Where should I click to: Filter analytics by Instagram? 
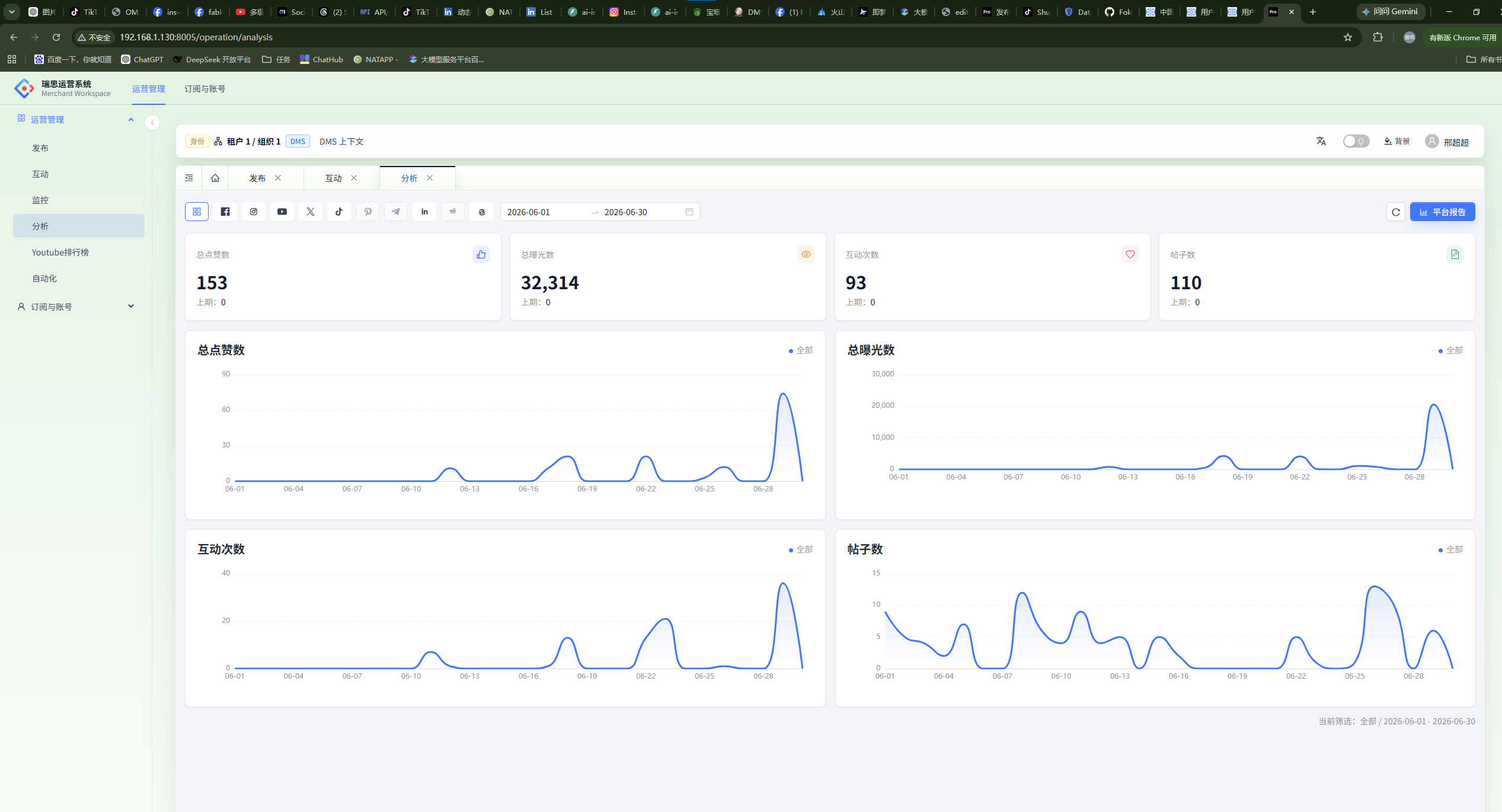tap(254, 212)
